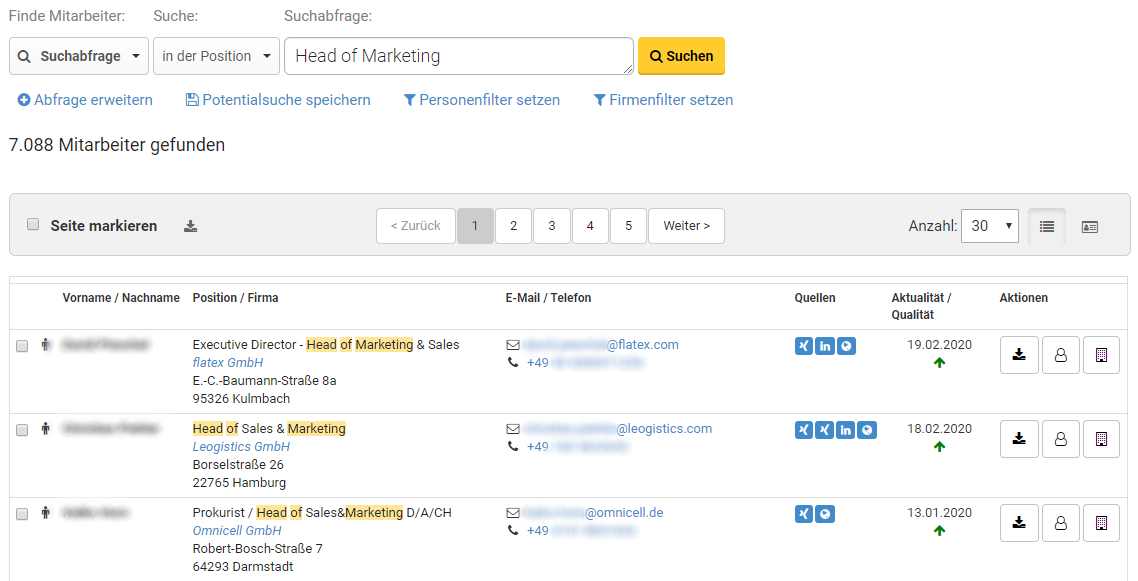Open the Anzahl results-per-page dropdown
This screenshot has height=581, width=1138.
pyautogui.click(x=989, y=226)
